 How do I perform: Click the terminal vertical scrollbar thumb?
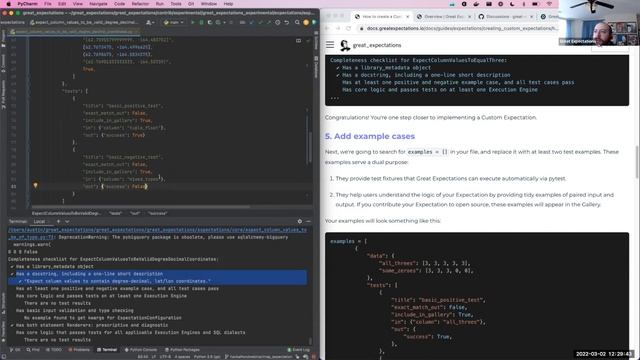(310, 341)
